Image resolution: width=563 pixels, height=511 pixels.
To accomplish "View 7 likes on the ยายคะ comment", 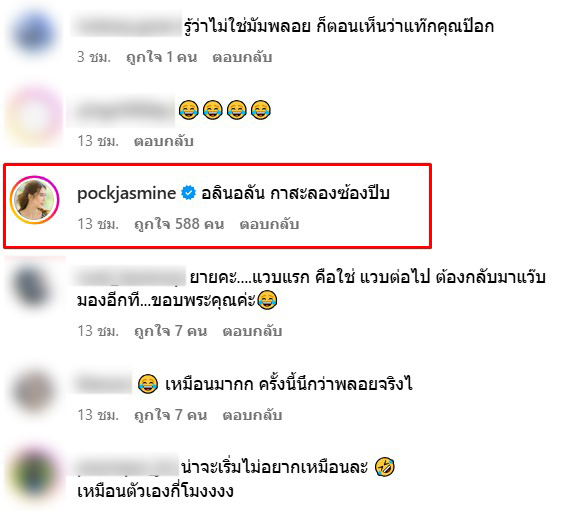I will [x=171, y=331].
